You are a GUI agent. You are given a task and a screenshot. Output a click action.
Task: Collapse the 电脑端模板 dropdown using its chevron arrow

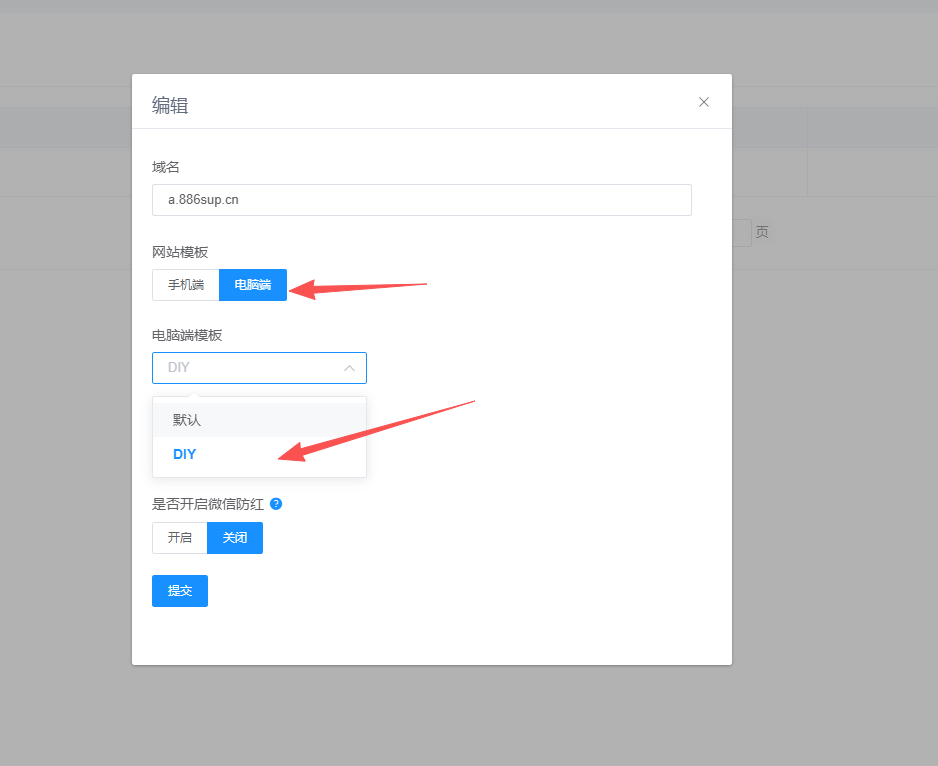349,368
